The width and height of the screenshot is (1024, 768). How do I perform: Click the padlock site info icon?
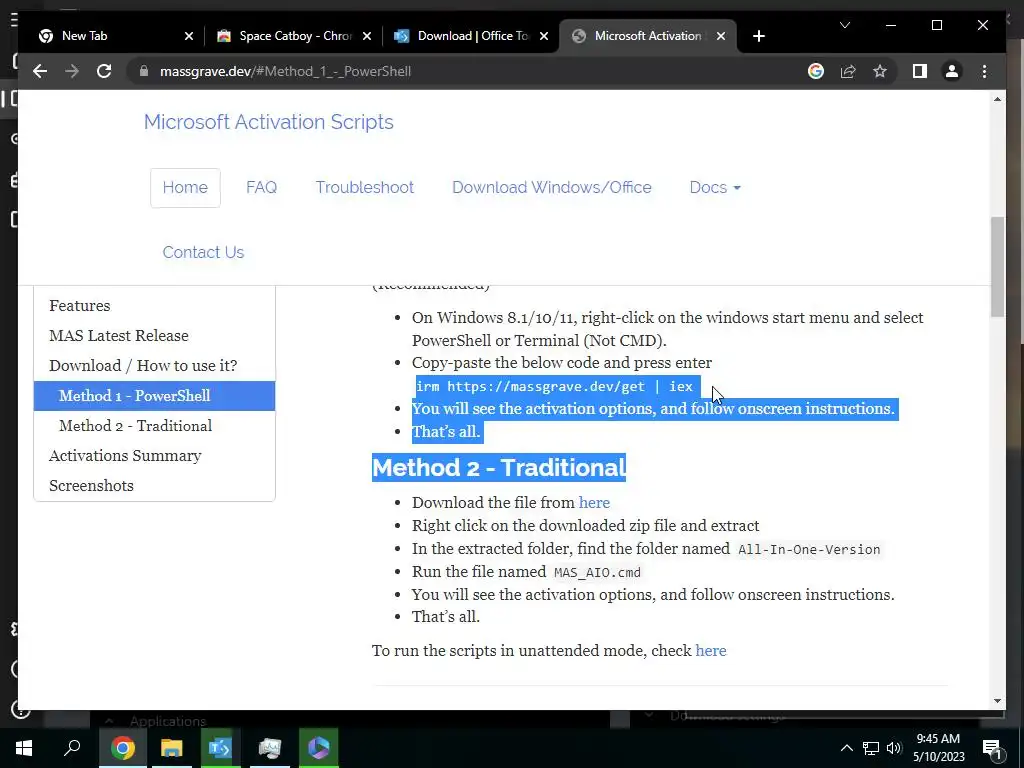tap(144, 71)
